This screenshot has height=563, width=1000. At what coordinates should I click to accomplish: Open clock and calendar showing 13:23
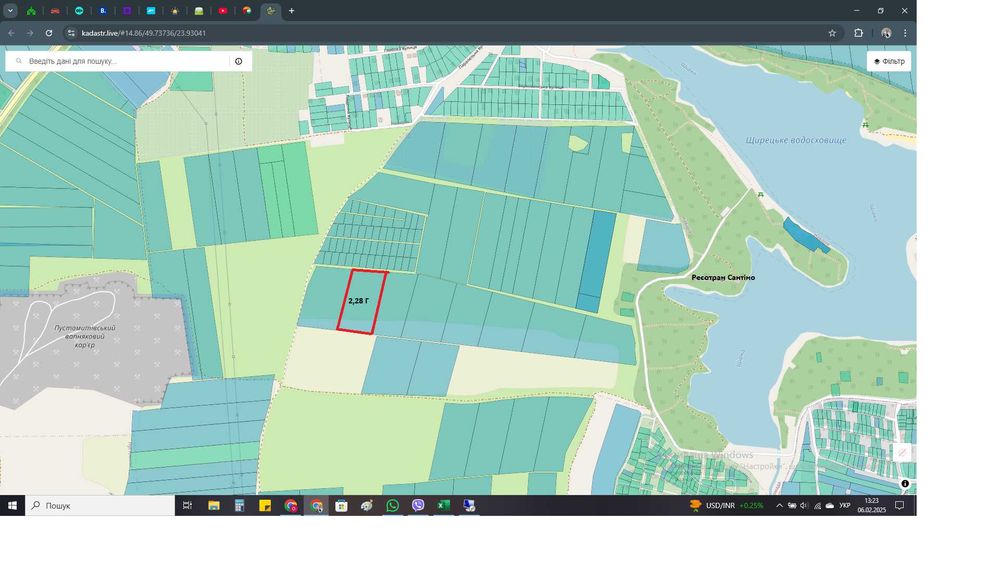[872, 506]
